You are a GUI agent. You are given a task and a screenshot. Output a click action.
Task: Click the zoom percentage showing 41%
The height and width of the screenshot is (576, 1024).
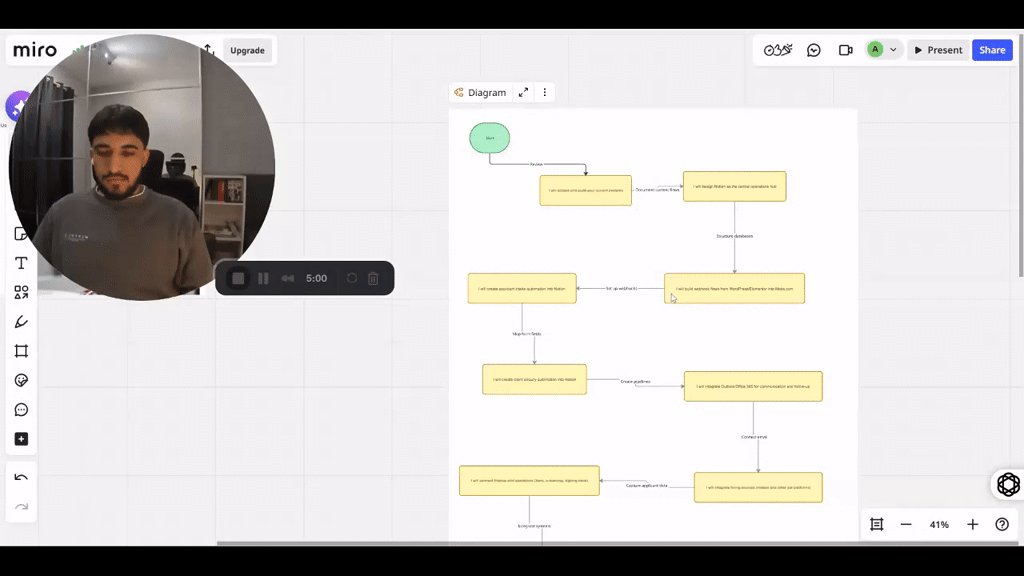point(939,524)
